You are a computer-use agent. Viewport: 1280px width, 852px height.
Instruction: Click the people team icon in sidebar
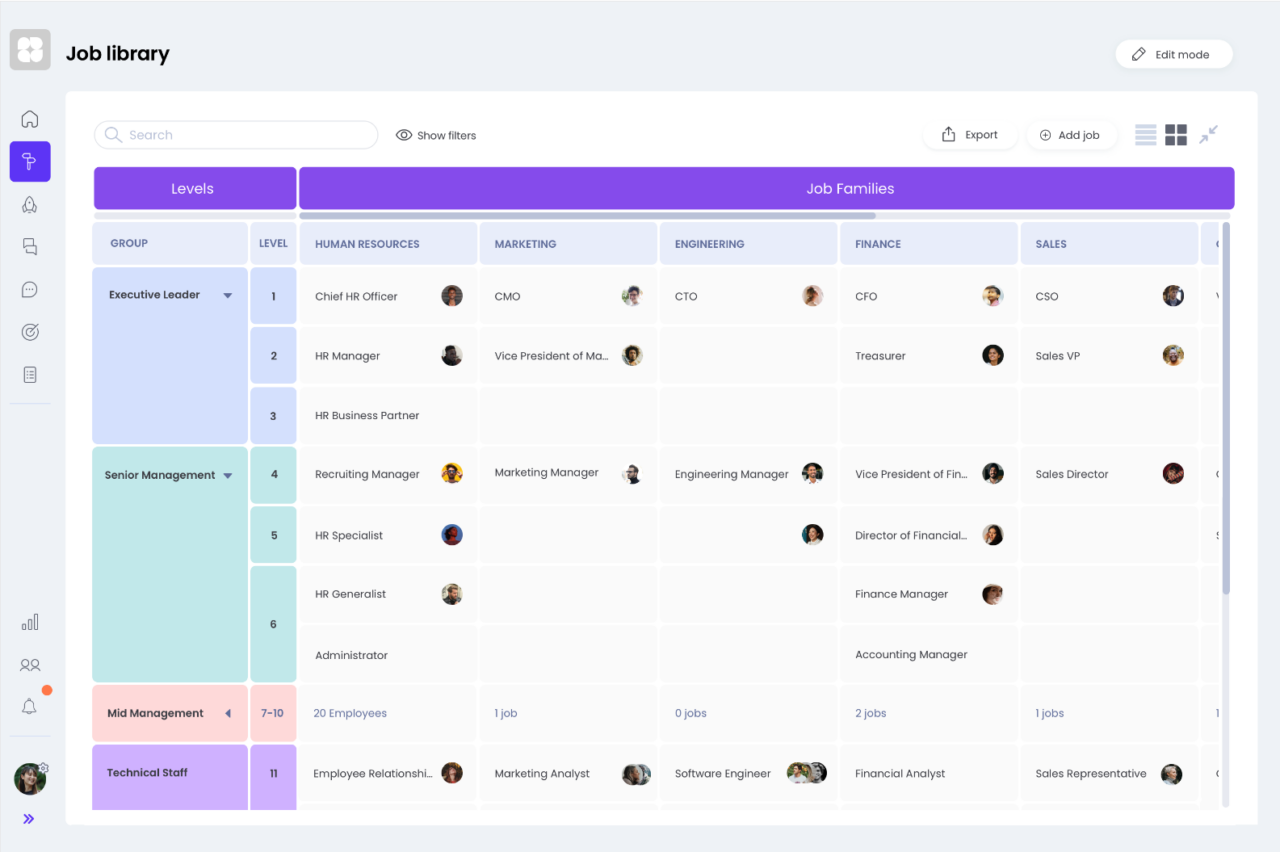30,664
